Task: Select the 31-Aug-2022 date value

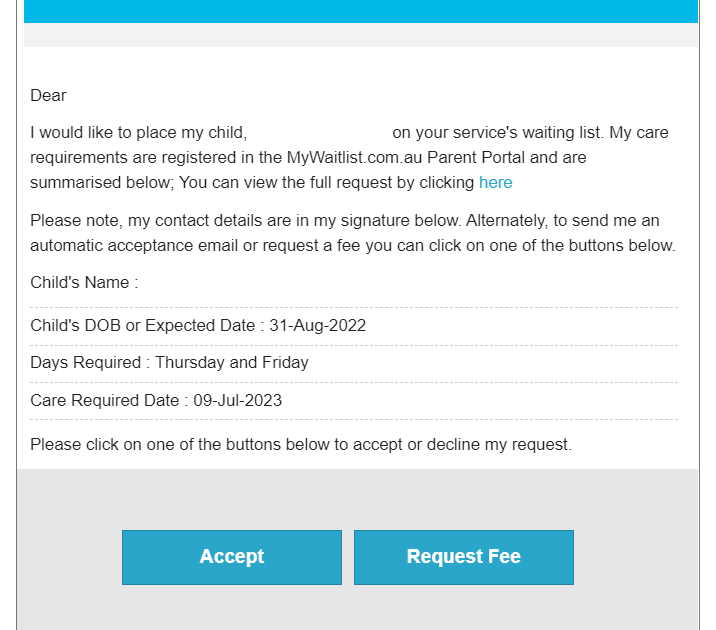Action: point(317,326)
